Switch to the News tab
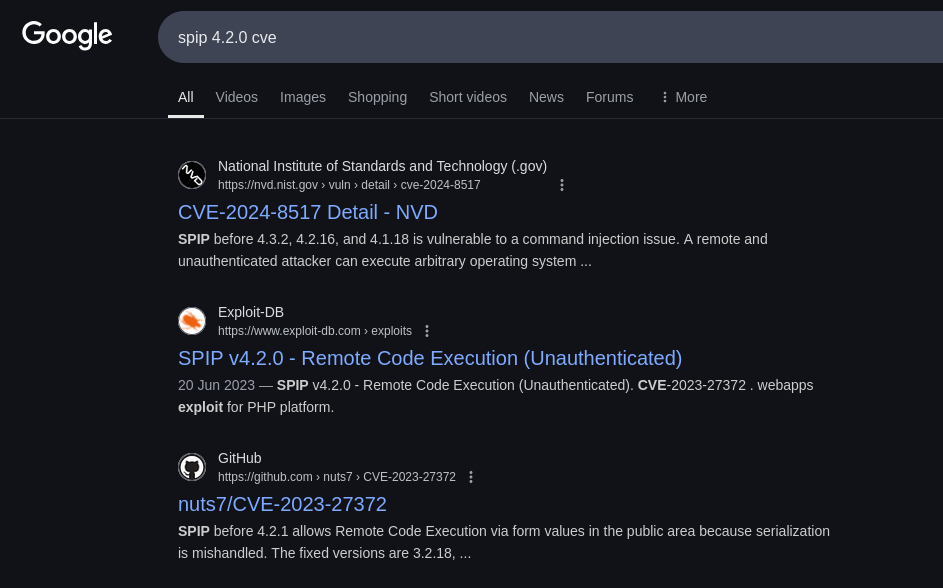Viewport: 943px width, 588px height. click(x=546, y=97)
